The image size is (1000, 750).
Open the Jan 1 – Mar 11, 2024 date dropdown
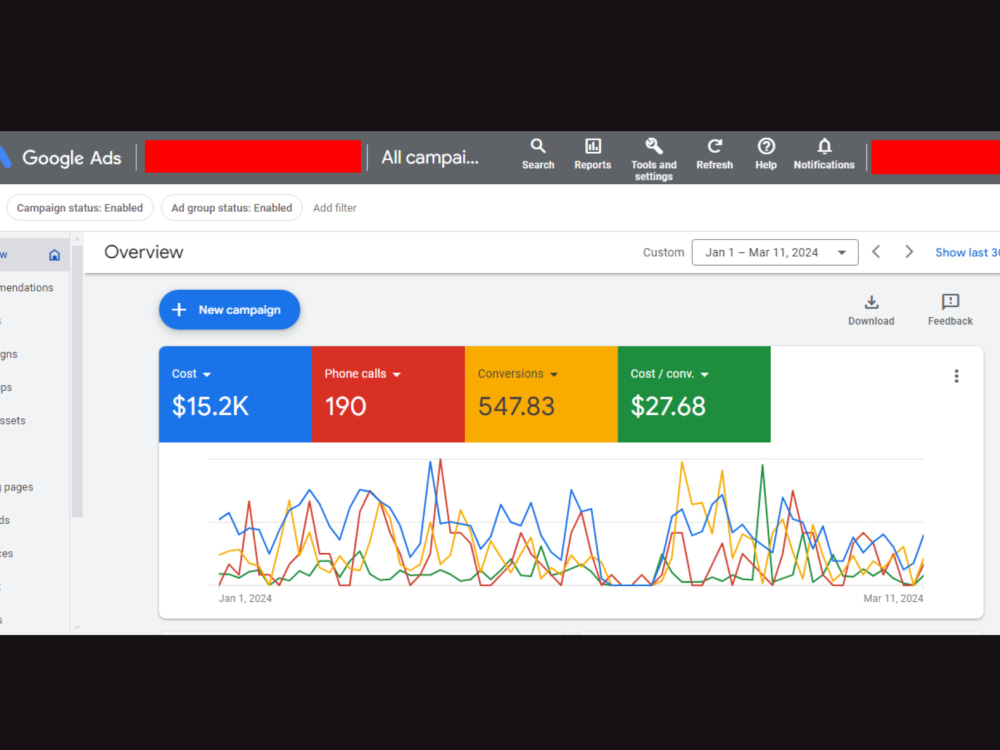tap(775, 252)
